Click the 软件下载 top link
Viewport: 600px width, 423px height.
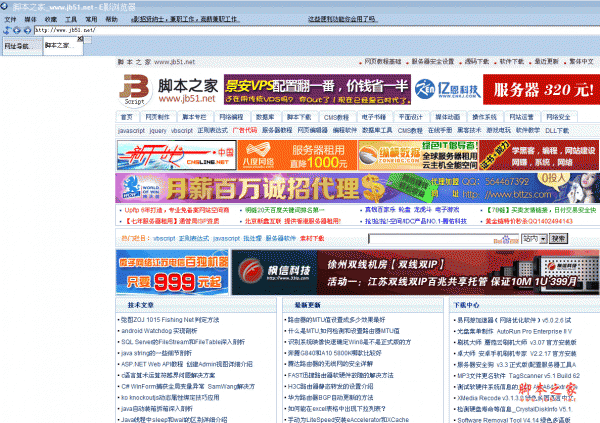(512, 62)
